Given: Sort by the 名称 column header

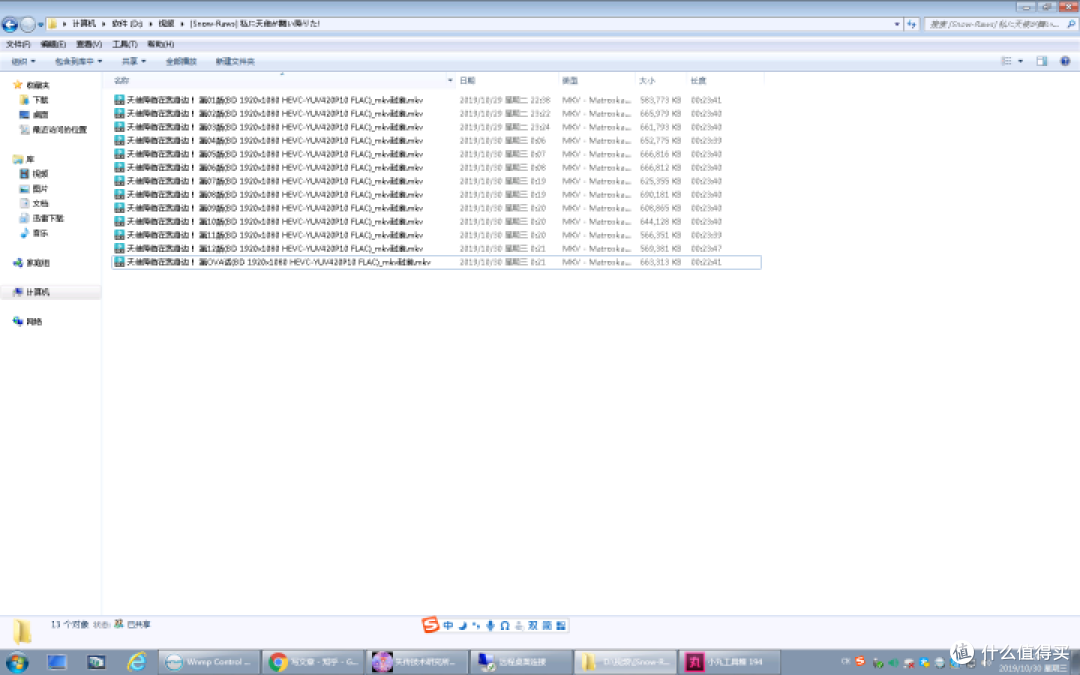Looking at the screenshot, I should point(121,81).
